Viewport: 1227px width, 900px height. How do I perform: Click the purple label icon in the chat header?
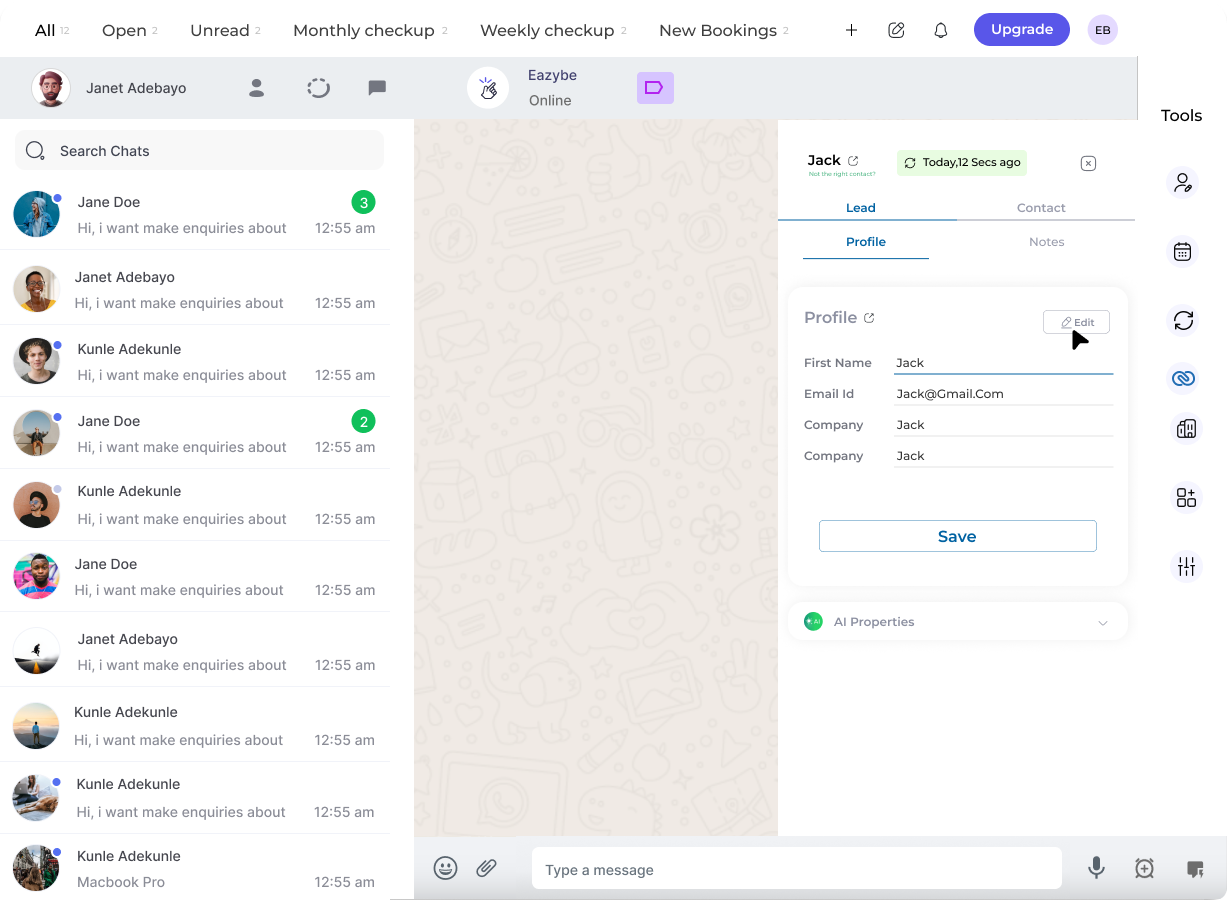pyautogui.click(x=655, y=88)
